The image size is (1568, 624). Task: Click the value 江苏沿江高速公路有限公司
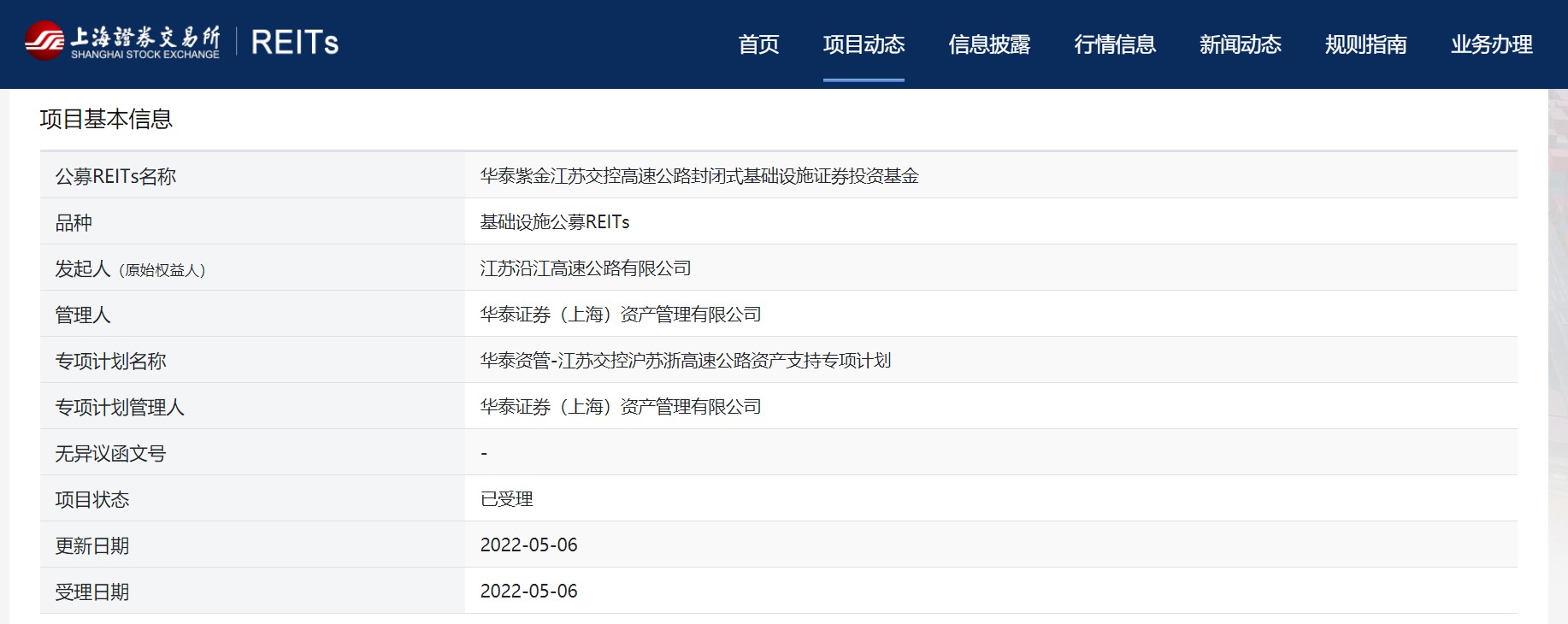(x=586, y=268)
